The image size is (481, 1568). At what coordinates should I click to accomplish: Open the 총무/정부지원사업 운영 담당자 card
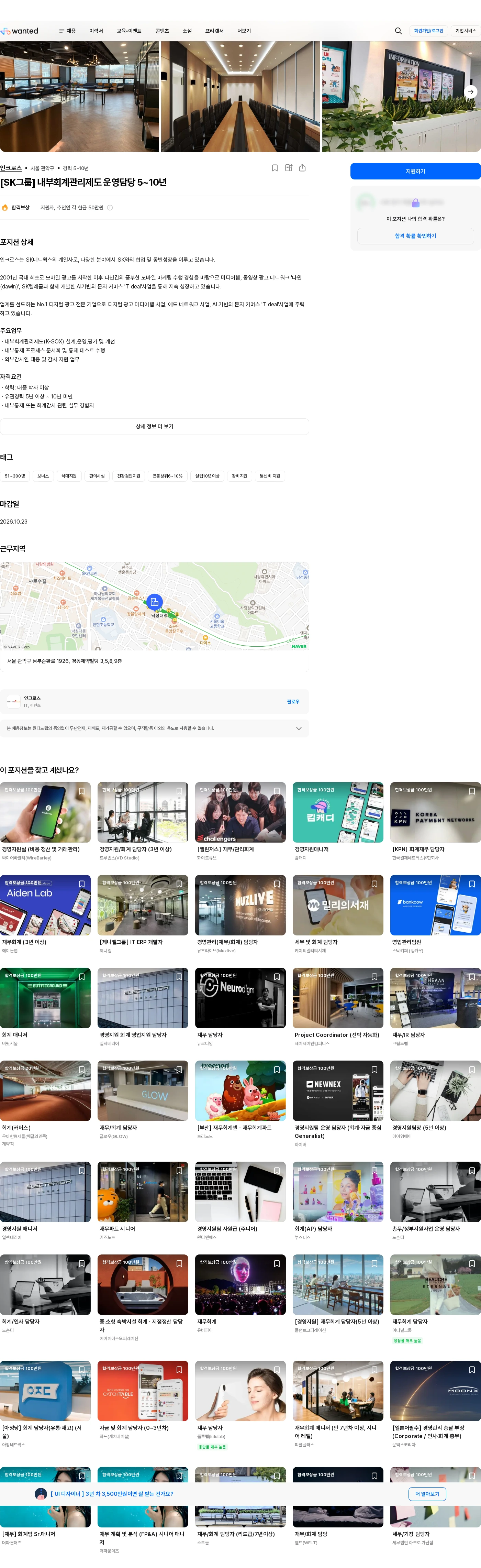(435, 1201)
